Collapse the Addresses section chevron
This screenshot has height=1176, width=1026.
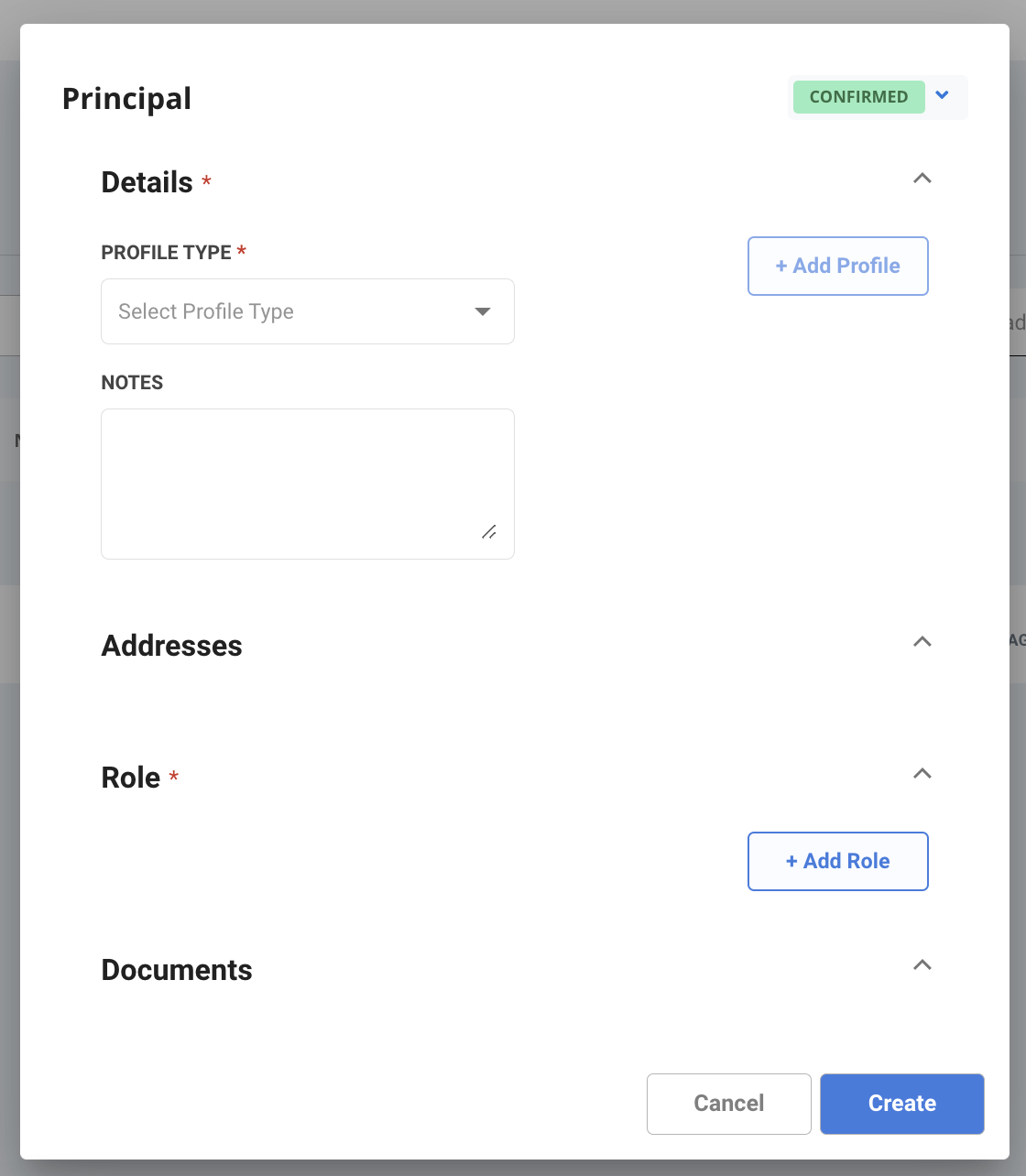tap(922, 641)
